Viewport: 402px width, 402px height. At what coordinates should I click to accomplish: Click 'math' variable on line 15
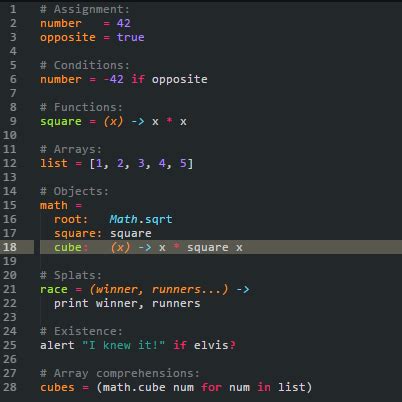coord(54,205)
